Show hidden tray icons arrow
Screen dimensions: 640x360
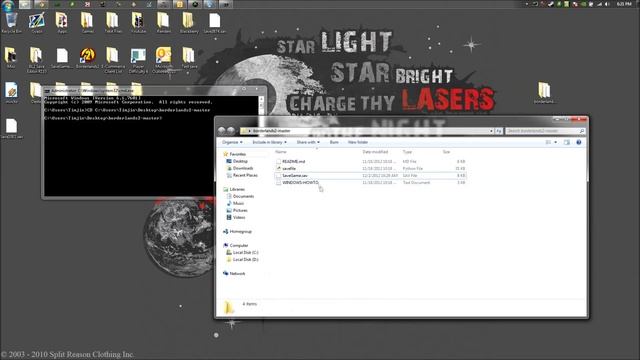coord(527,4)
